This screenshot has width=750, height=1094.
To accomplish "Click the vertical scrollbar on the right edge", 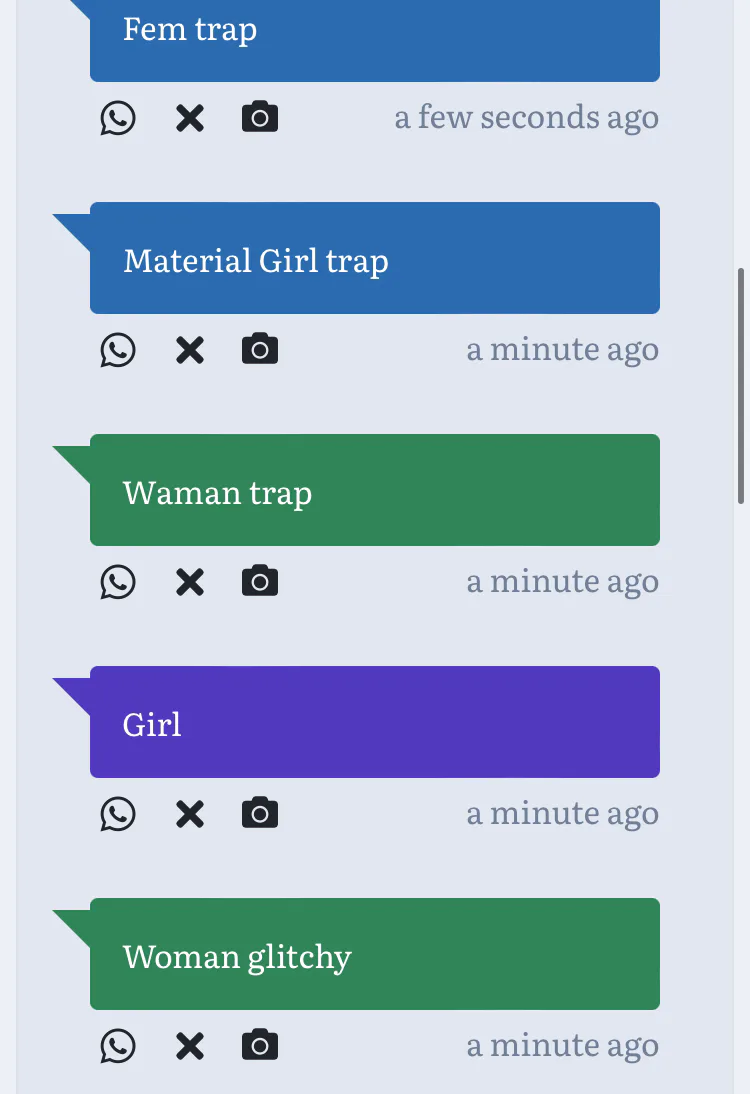I will pos(741,385).
